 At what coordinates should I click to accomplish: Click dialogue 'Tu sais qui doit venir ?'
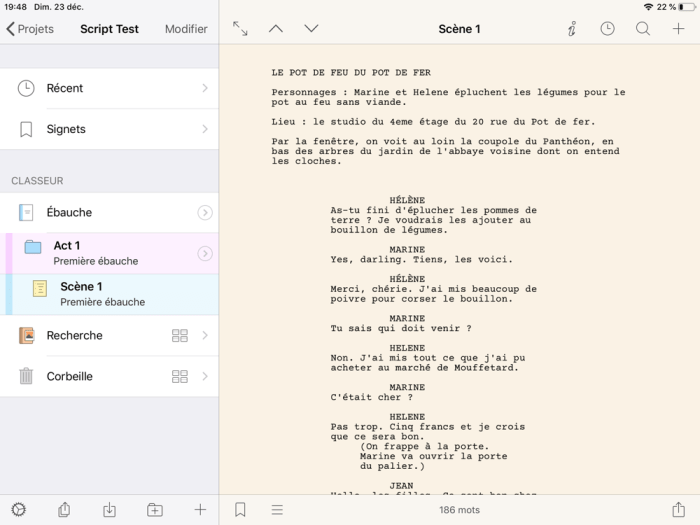[401, 328]
